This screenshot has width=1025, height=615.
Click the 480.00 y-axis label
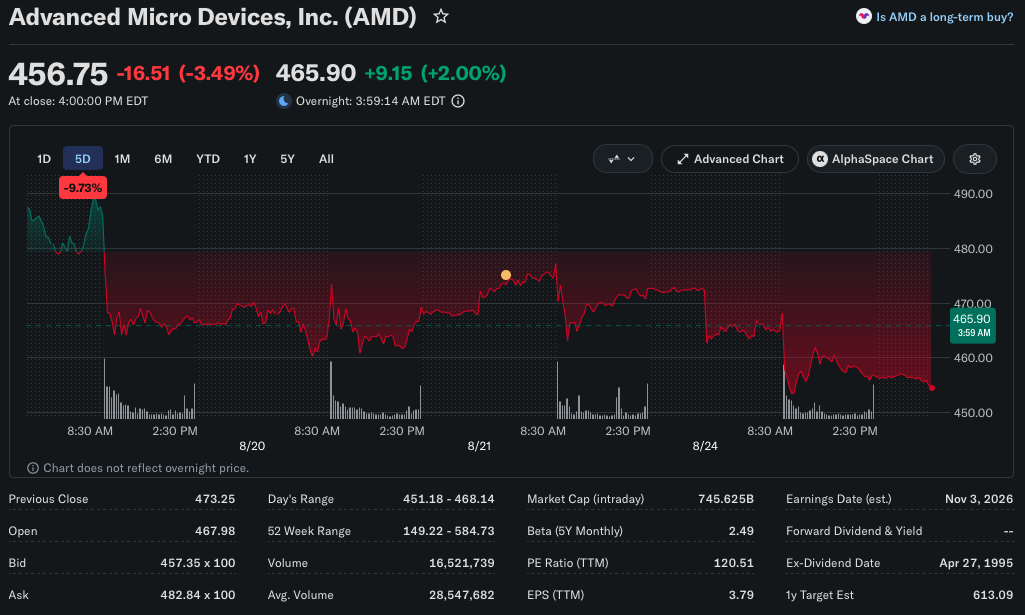973,248
